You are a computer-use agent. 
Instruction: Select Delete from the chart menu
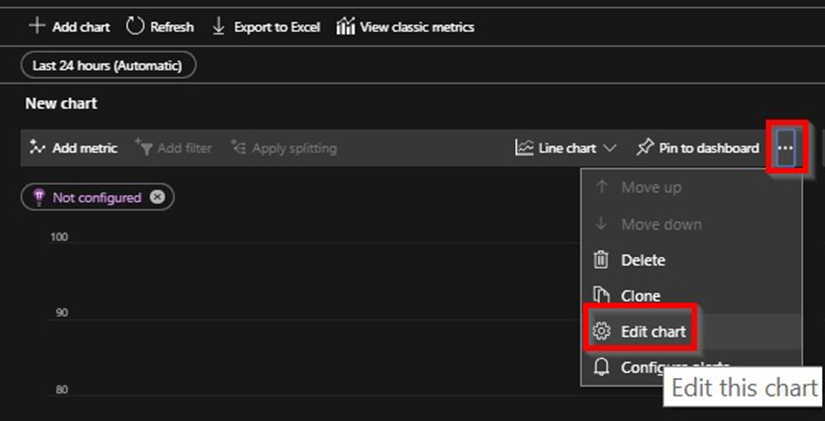(x=643, y=260)
